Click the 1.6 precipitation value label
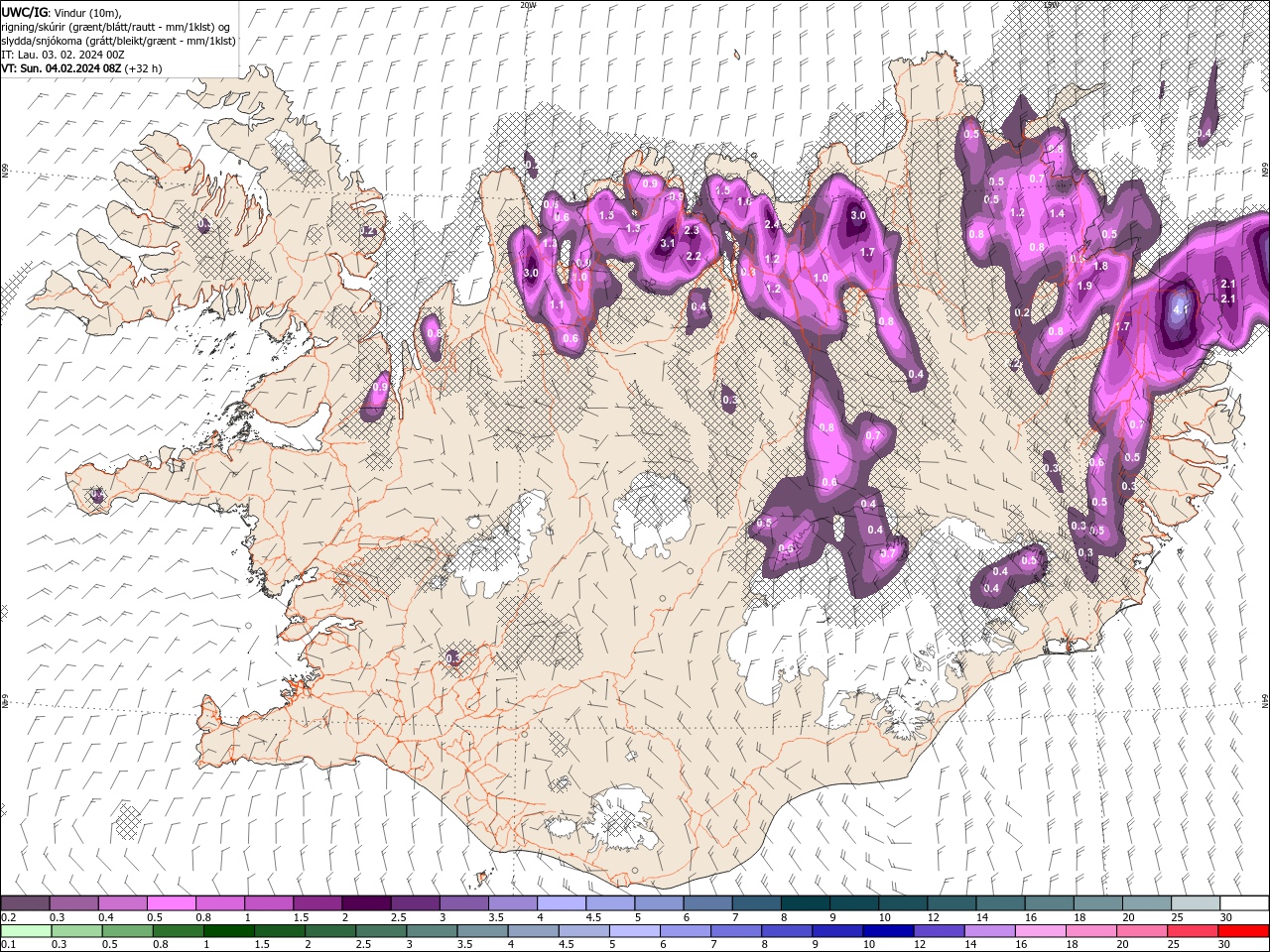The height and width of the screenshot is (952, 1270). coord(744,201)
